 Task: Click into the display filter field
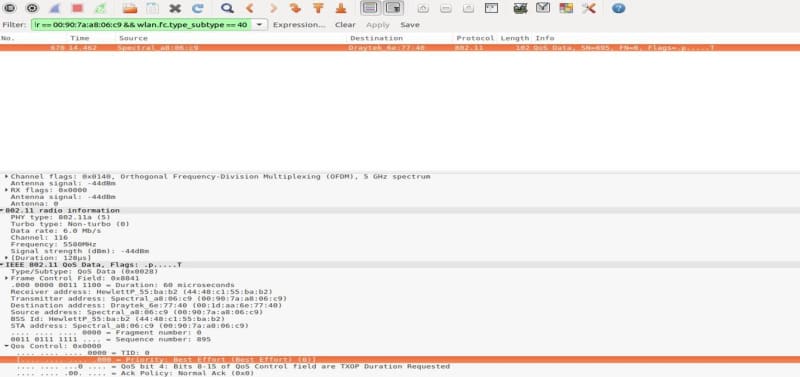click(141, 24)
